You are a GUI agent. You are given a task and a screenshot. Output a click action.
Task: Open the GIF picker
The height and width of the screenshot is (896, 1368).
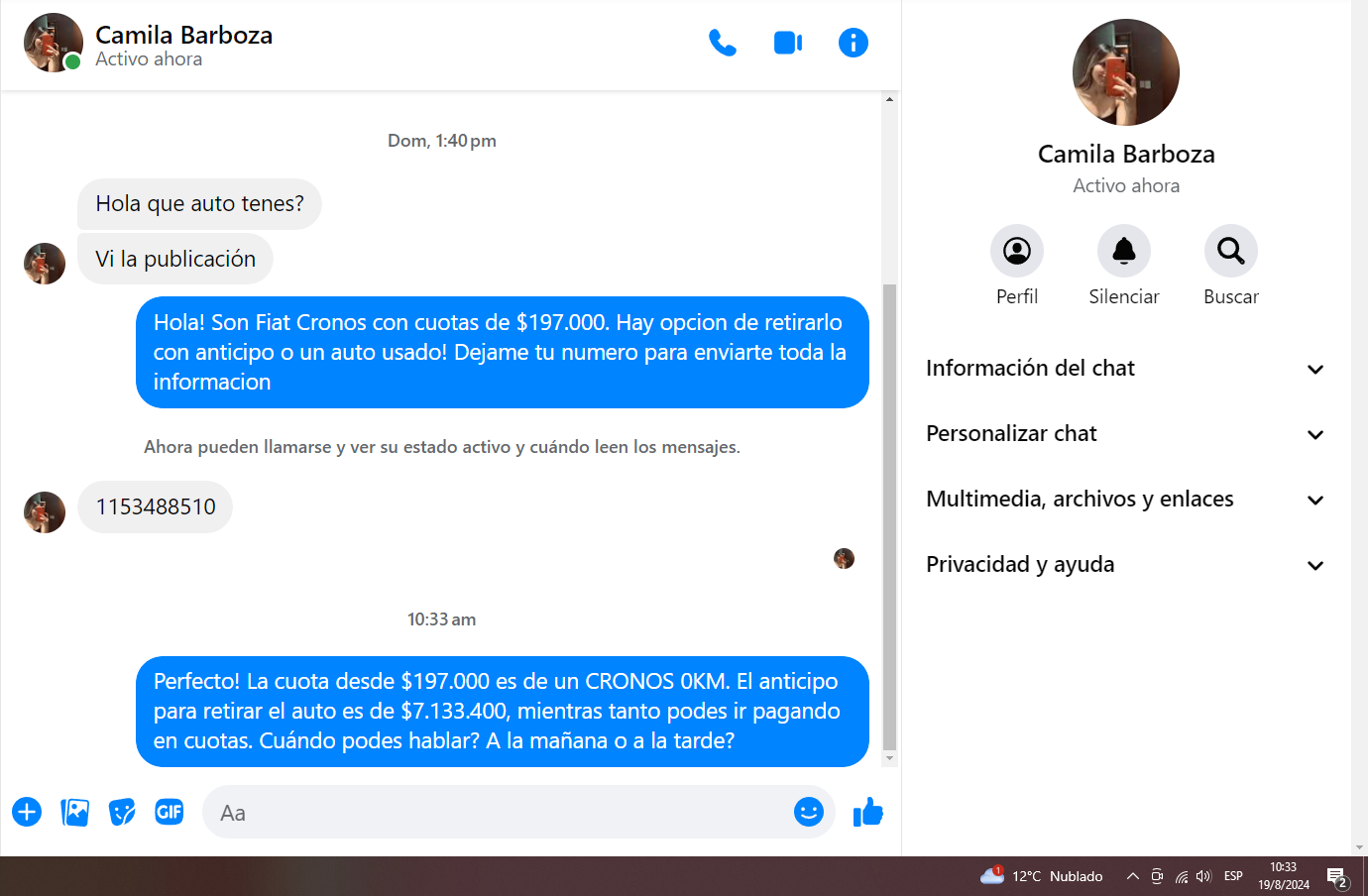pos(170,812)
